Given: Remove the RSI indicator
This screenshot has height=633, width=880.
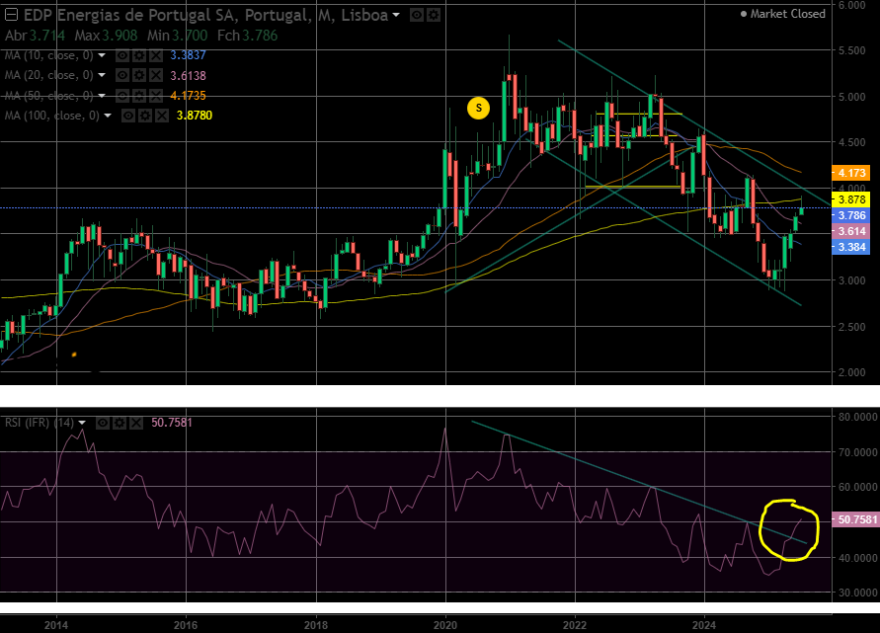Looking at the screenshot, I should point(136,423).
